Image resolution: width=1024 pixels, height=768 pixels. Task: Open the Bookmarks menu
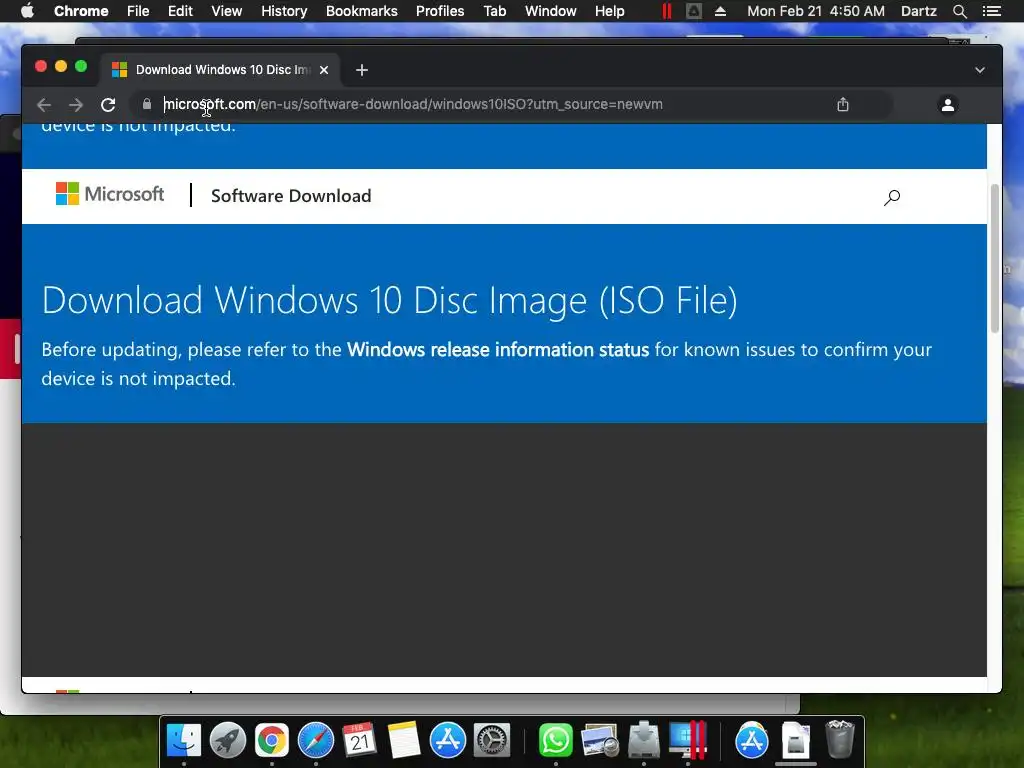[362, 11]
